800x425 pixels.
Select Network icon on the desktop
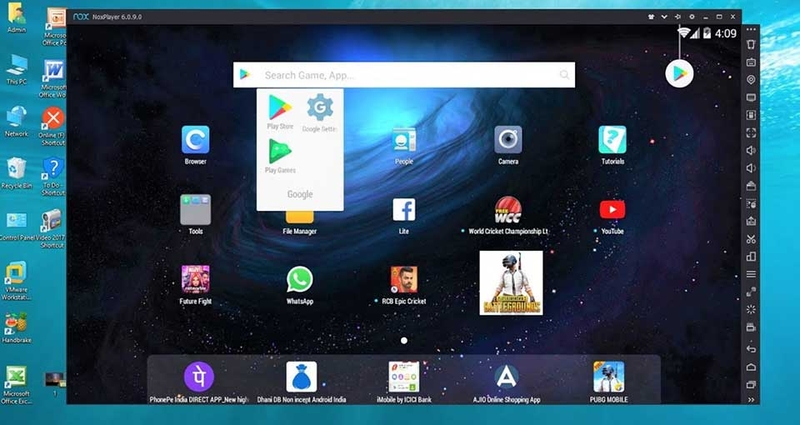(x=17, y=121)
